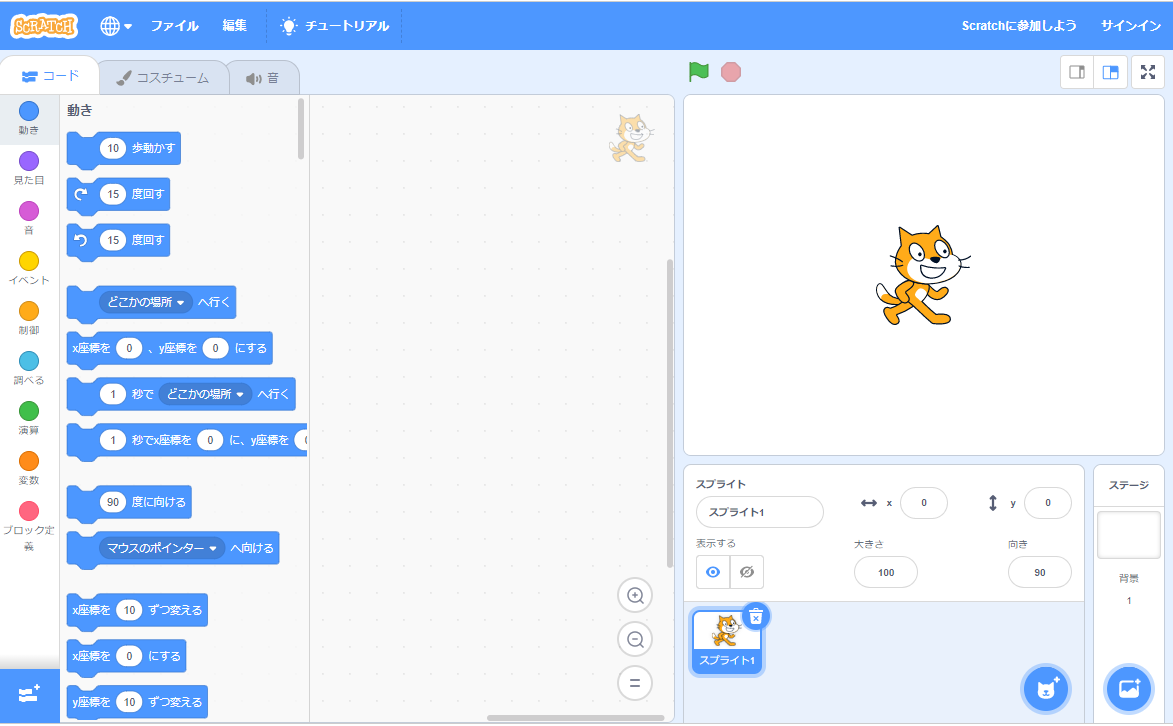Image resolution: width=1173 pixels, height=726 pixels.
Task: Open the 編集 menu
Action: (x=234, y=25)
